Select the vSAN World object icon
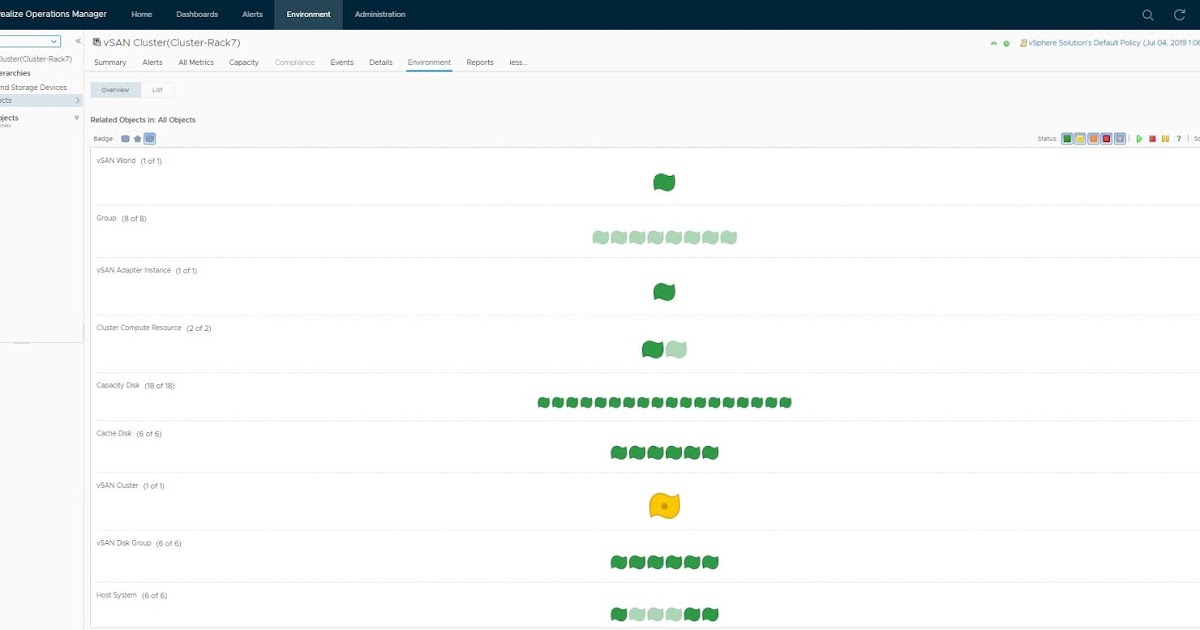Screen dimensions: 1200x630 pos(664,182)
